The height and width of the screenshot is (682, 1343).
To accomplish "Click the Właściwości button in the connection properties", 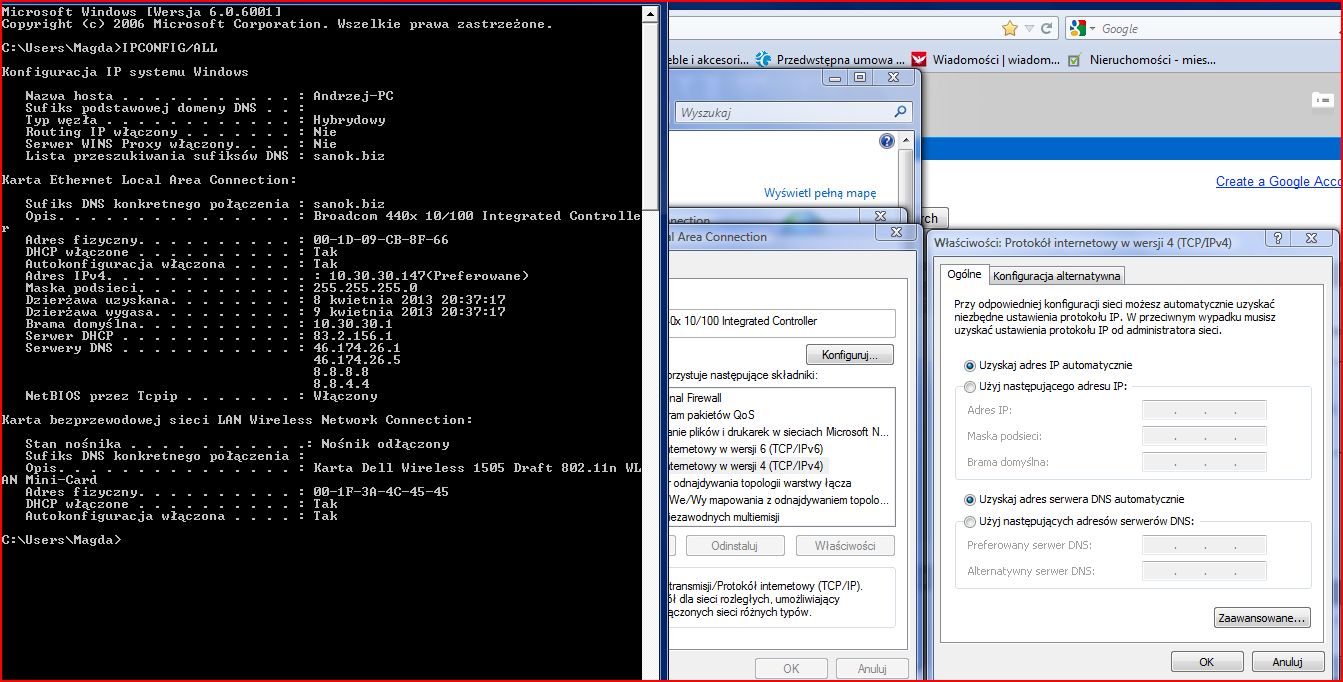I will click(x=845, y=546).
